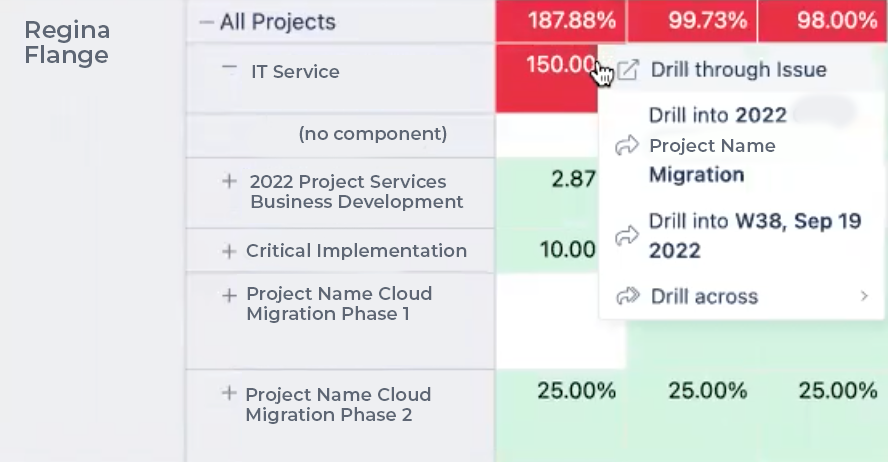Click the Drill through Issue external-link icon
The width and height of the screenshot is (888, 462).
[627, 70]
